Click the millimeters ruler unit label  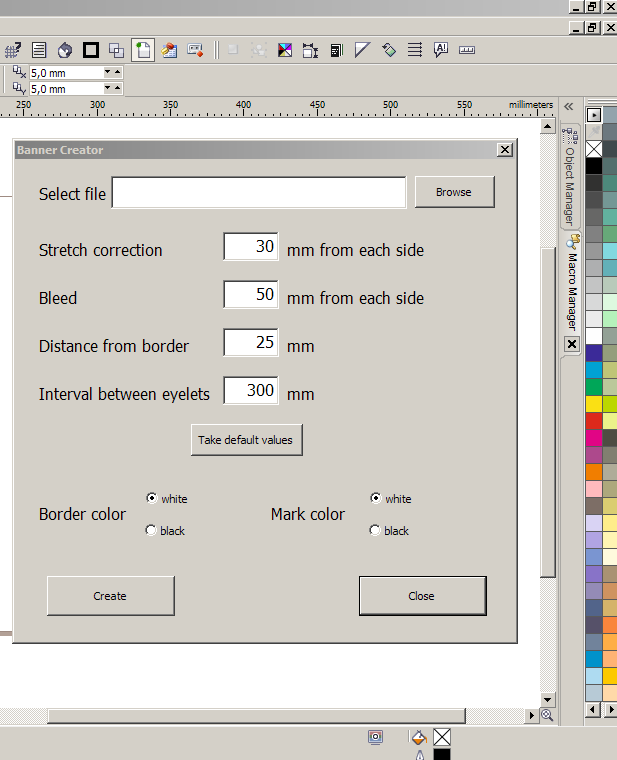(x=531, y=104)
